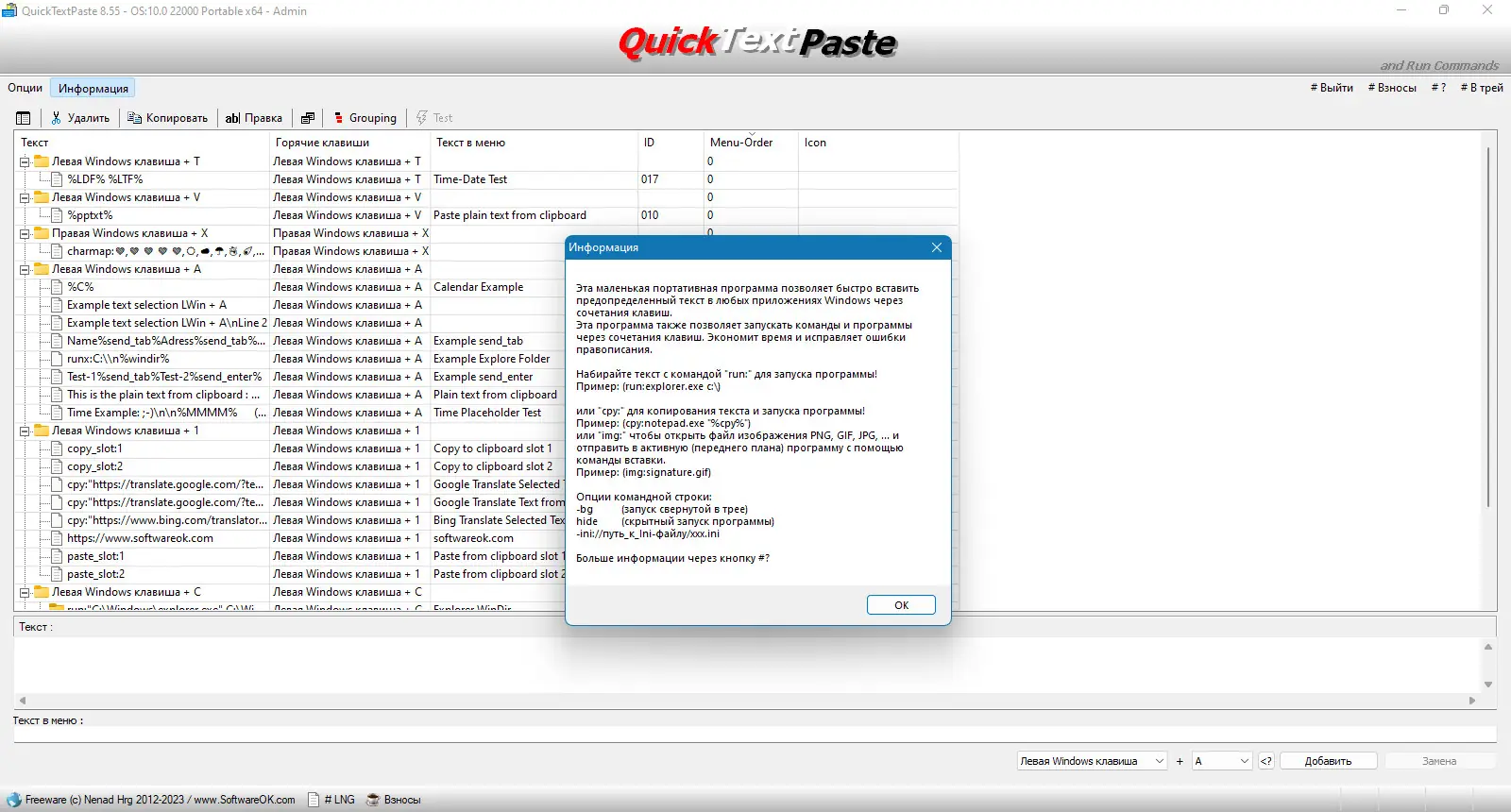Select the Test-1%send_tab%Test-2%send_enter% entry

click(164, 377)
